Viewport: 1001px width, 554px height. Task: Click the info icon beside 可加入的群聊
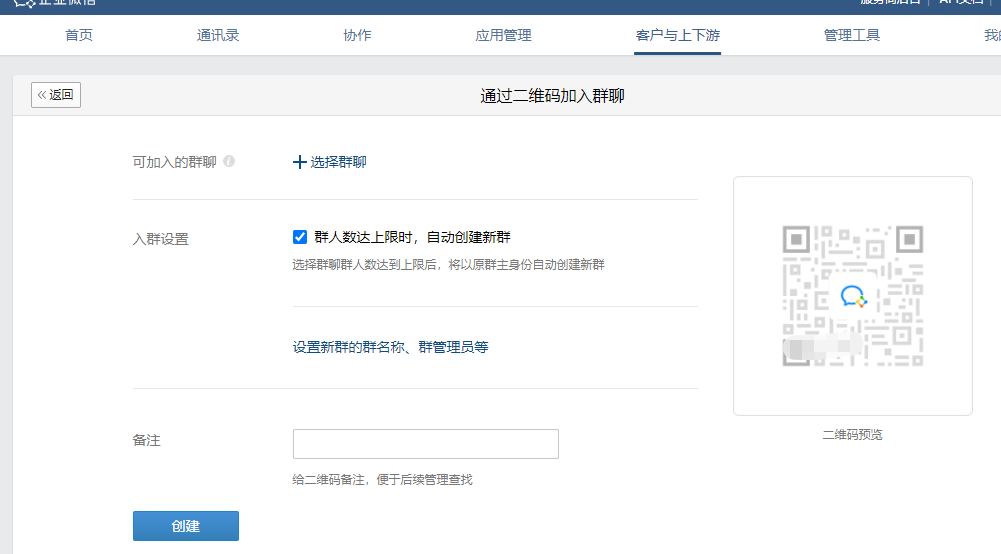229,161
